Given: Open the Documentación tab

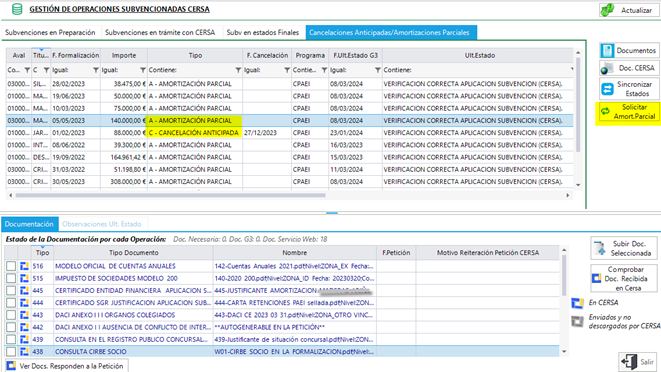Looking at the screenshot, I should [x=29, y=224].
